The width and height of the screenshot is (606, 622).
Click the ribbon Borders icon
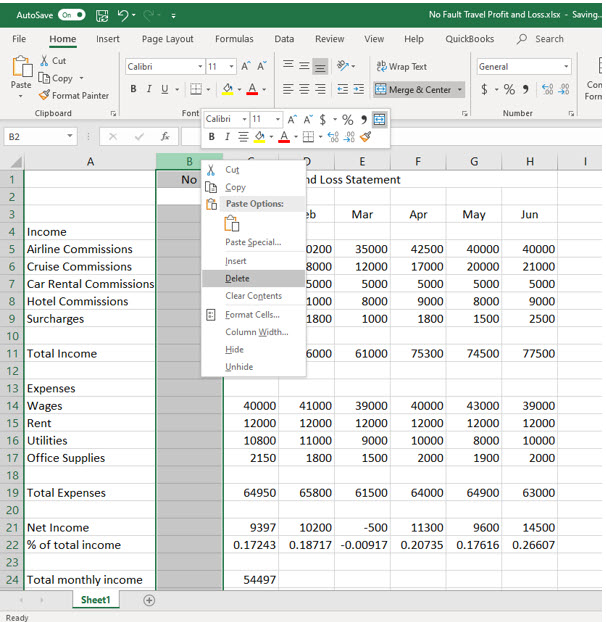coord(196,89)
